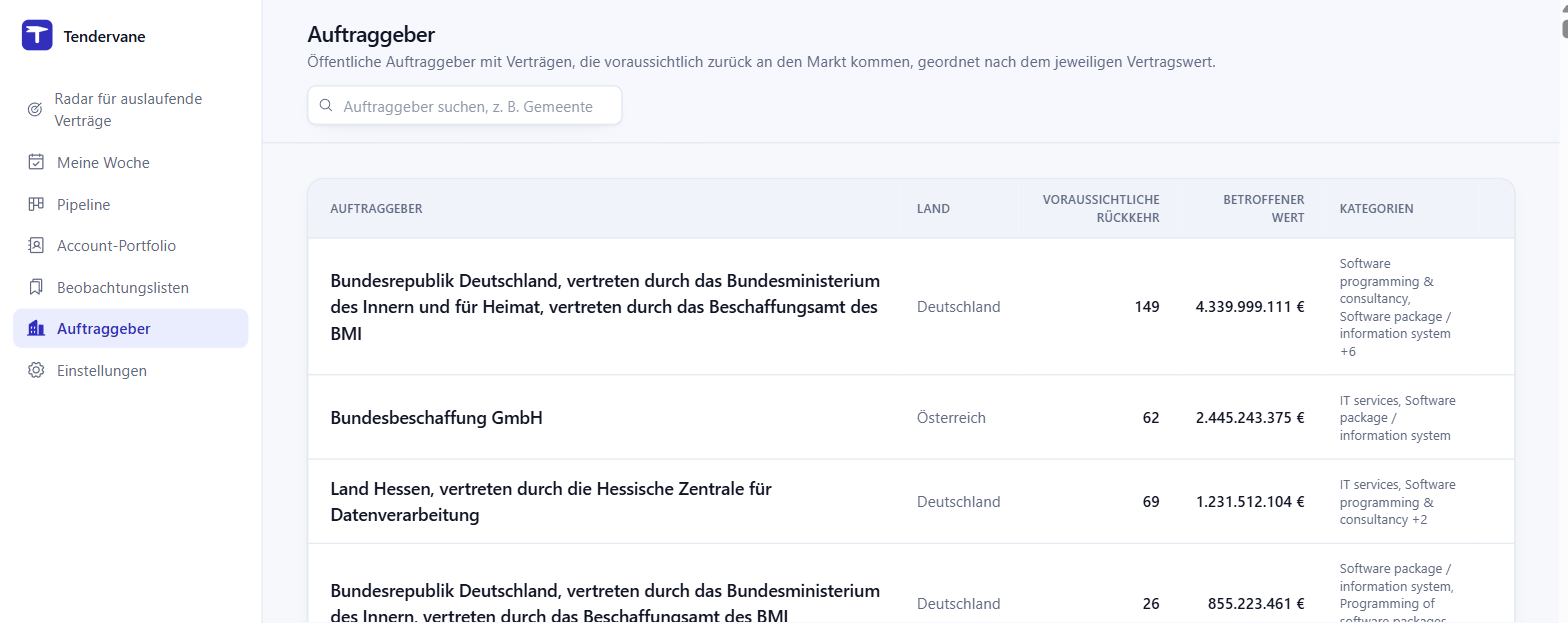The image size is (1568, 623).
Task: Click the return count 26
Action: tap(1151, 604)
